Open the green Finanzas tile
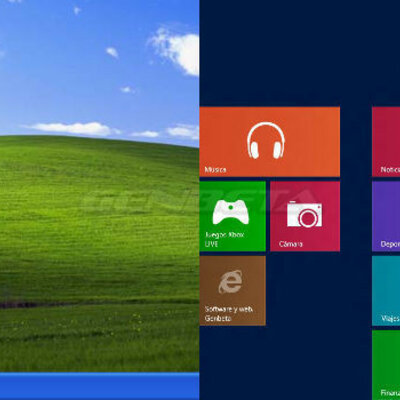Image resolution: width=400 pixels, height=400 pixels. click(x=386, y=365)
